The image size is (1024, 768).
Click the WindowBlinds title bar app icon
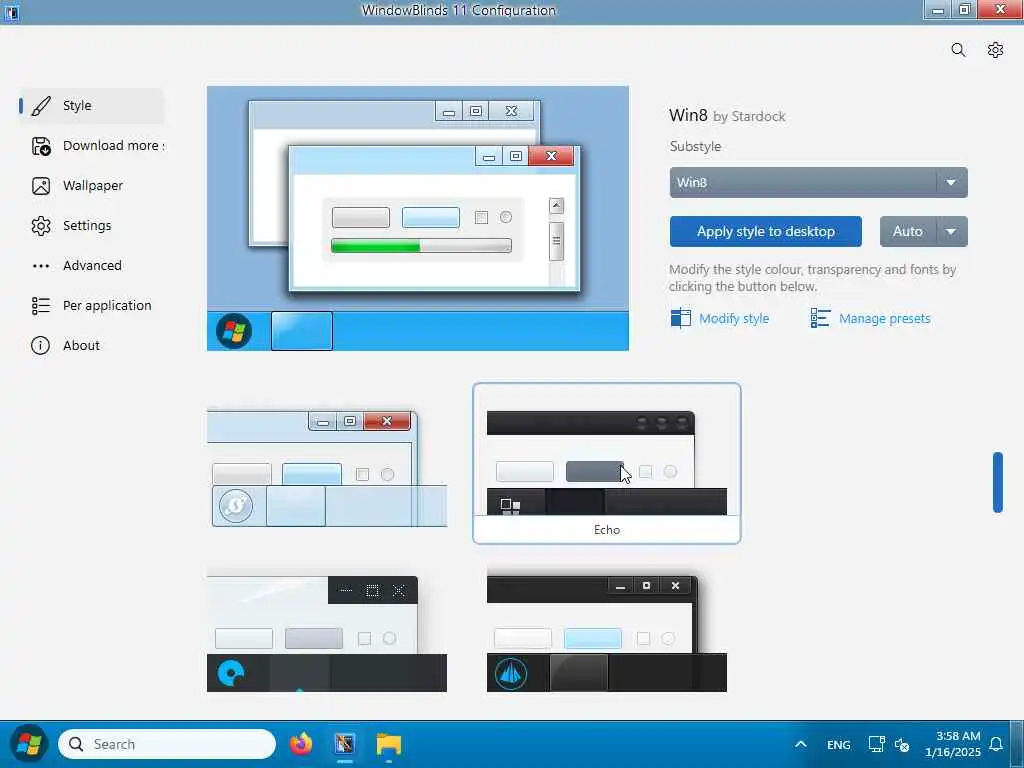11,11
